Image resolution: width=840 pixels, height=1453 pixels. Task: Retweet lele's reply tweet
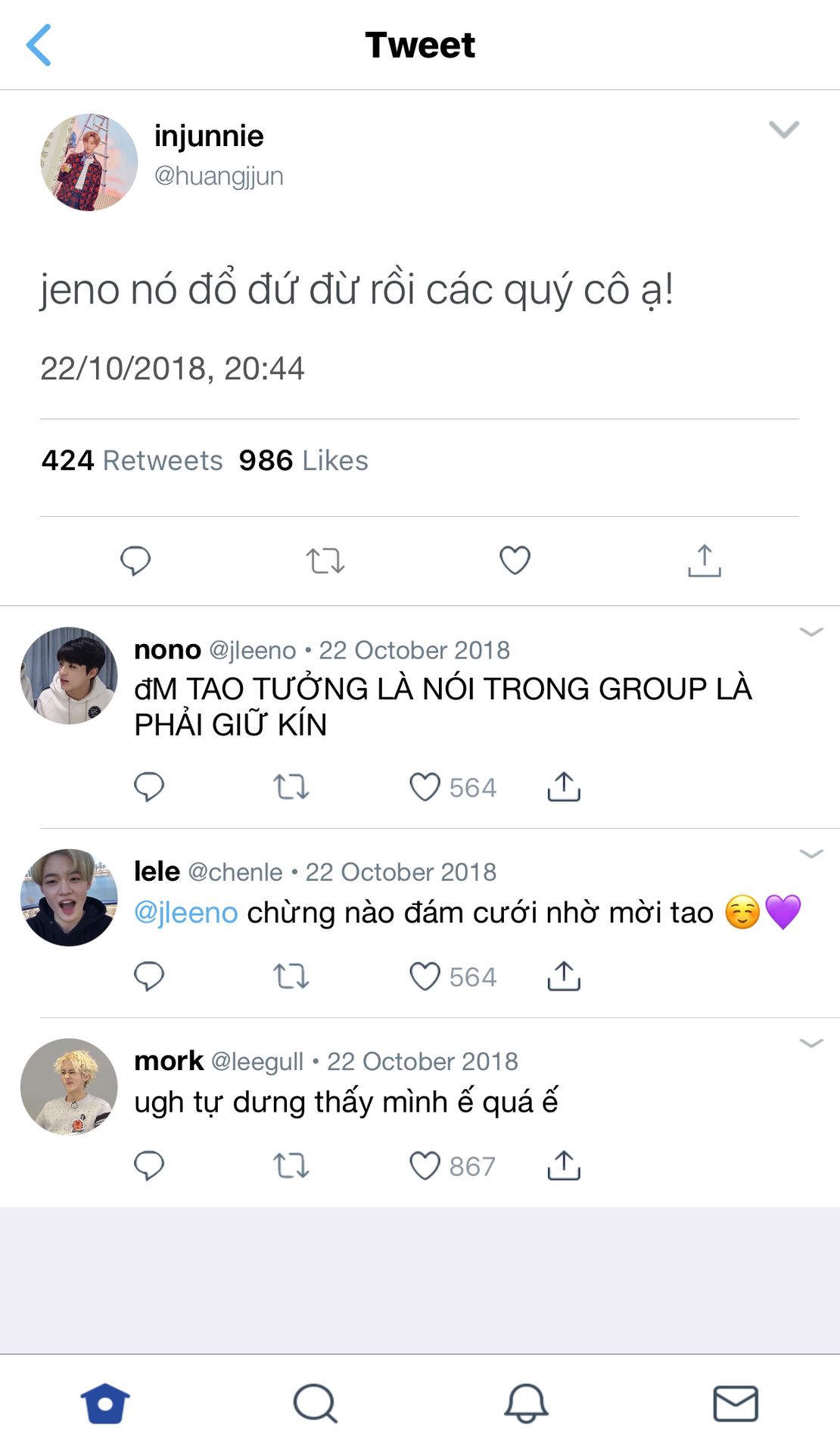click(x=291, y=976)
